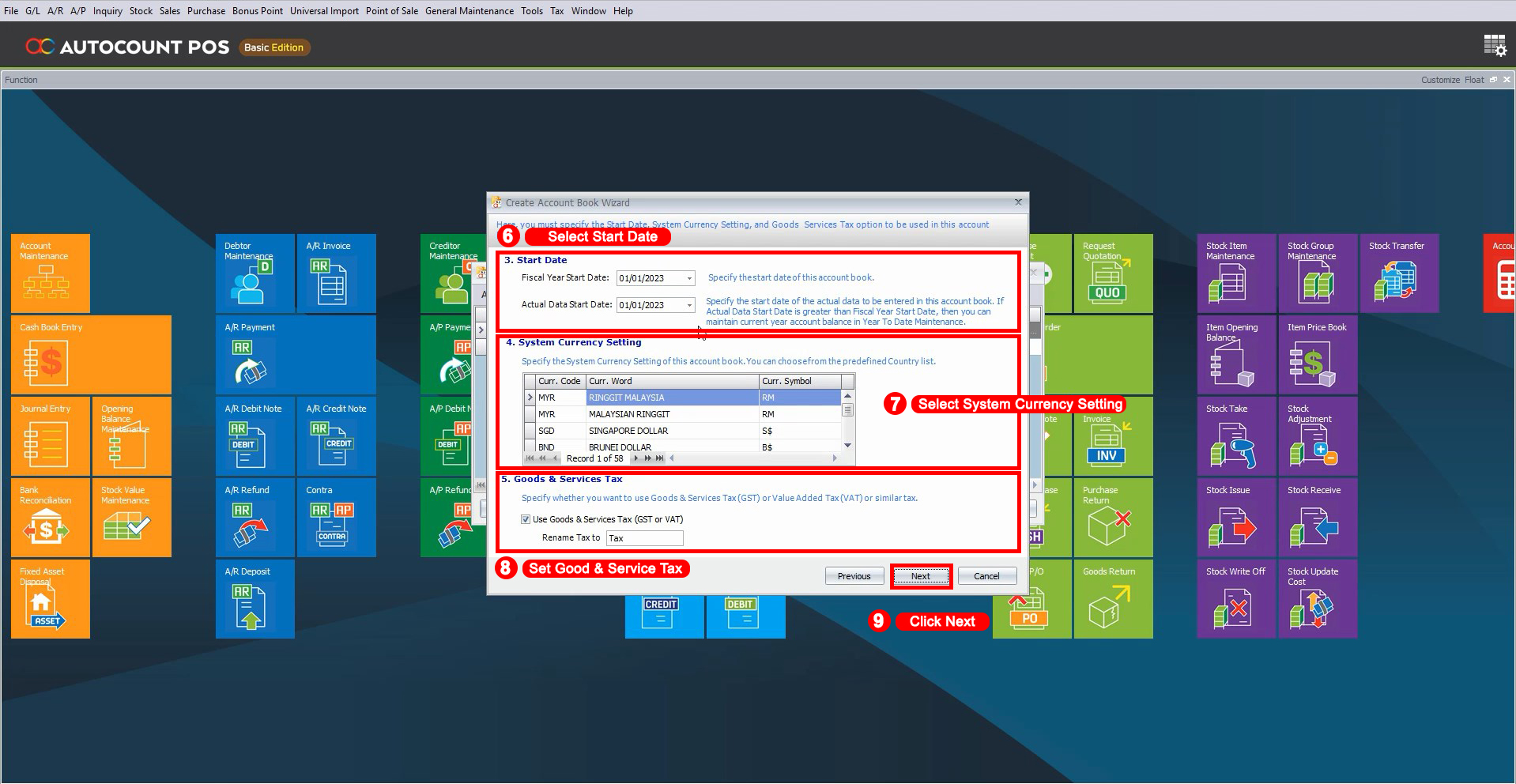This screenshot has height=784, width=1516.
Task: Click currency list scroll up arrow
Action: [848, 396]
